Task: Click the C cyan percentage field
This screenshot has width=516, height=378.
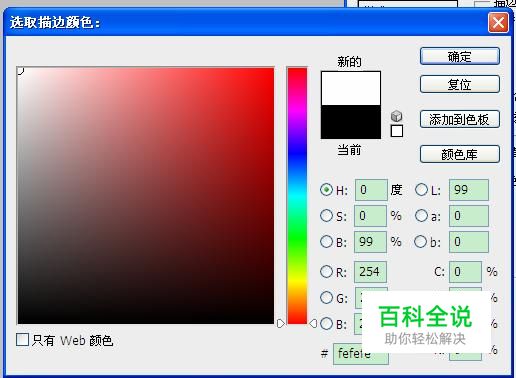Action: 465,272
